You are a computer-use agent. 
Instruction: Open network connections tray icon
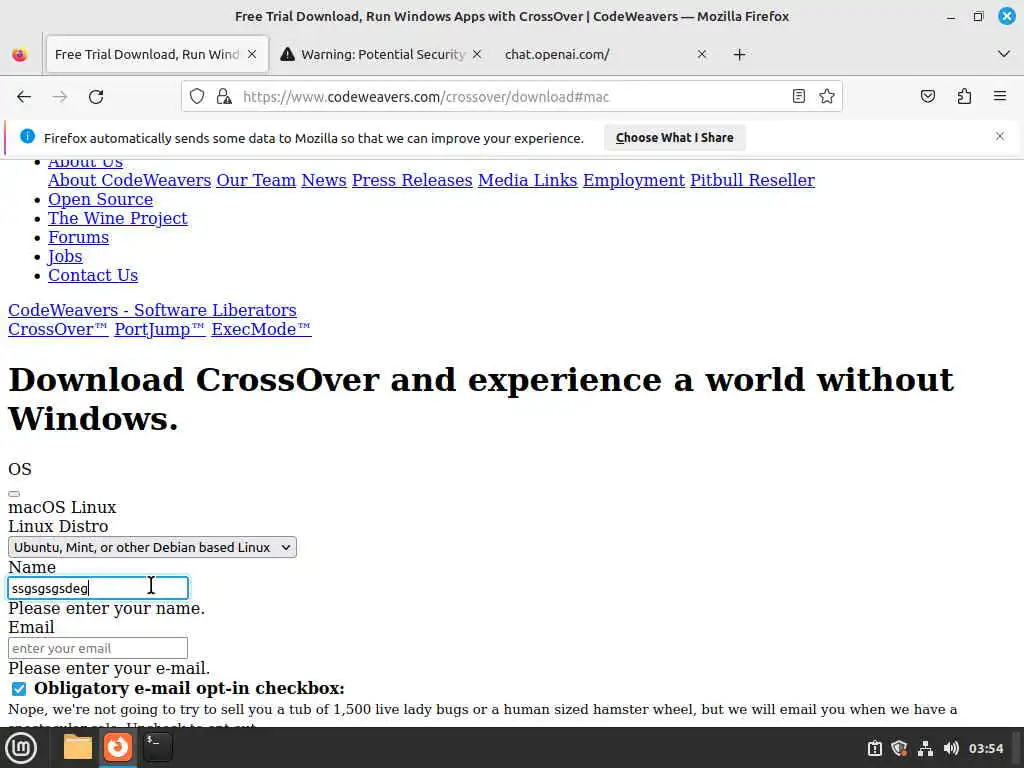coord(925,748)
